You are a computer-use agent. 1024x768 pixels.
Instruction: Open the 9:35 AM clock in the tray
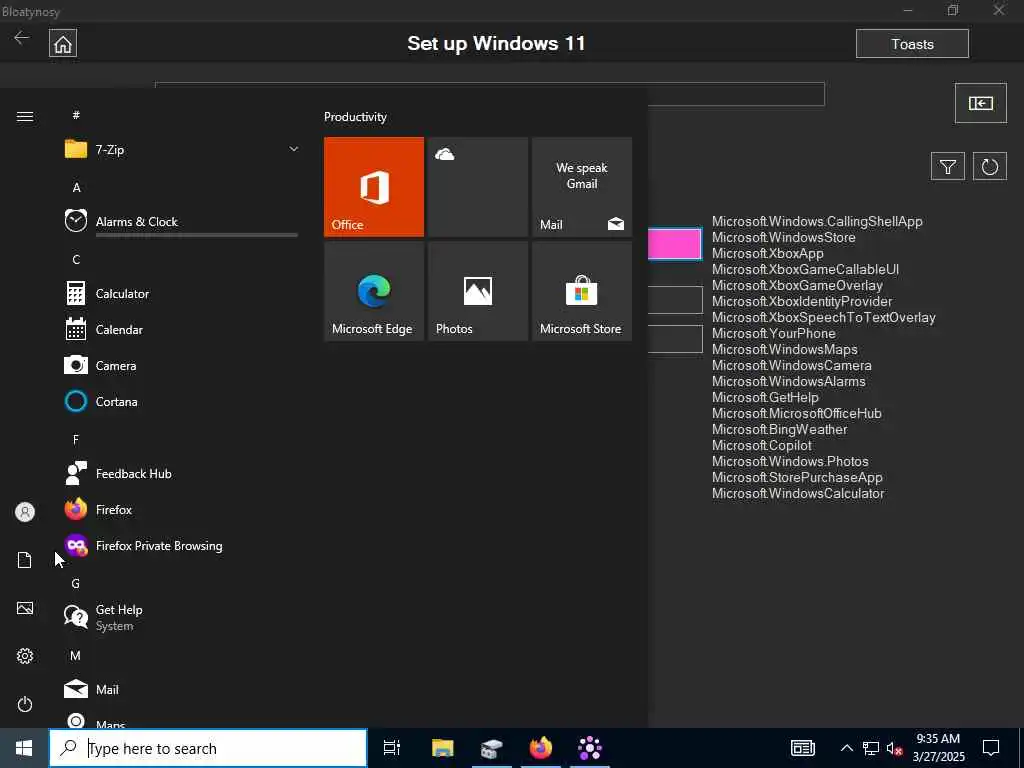pyautogui.click(x=938, y=748)
